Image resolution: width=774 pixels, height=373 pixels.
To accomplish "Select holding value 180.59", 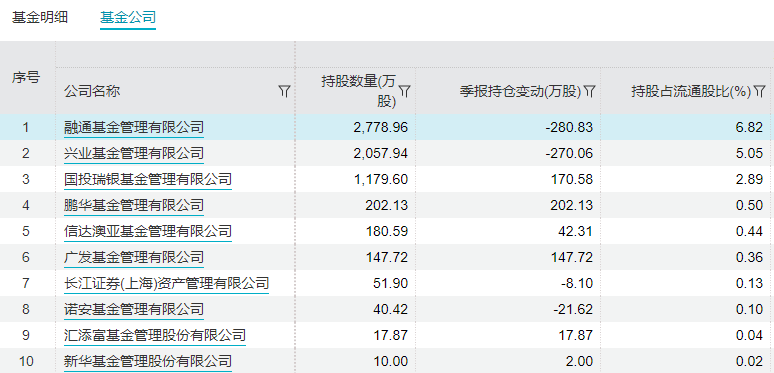I will tap(387, 231).
